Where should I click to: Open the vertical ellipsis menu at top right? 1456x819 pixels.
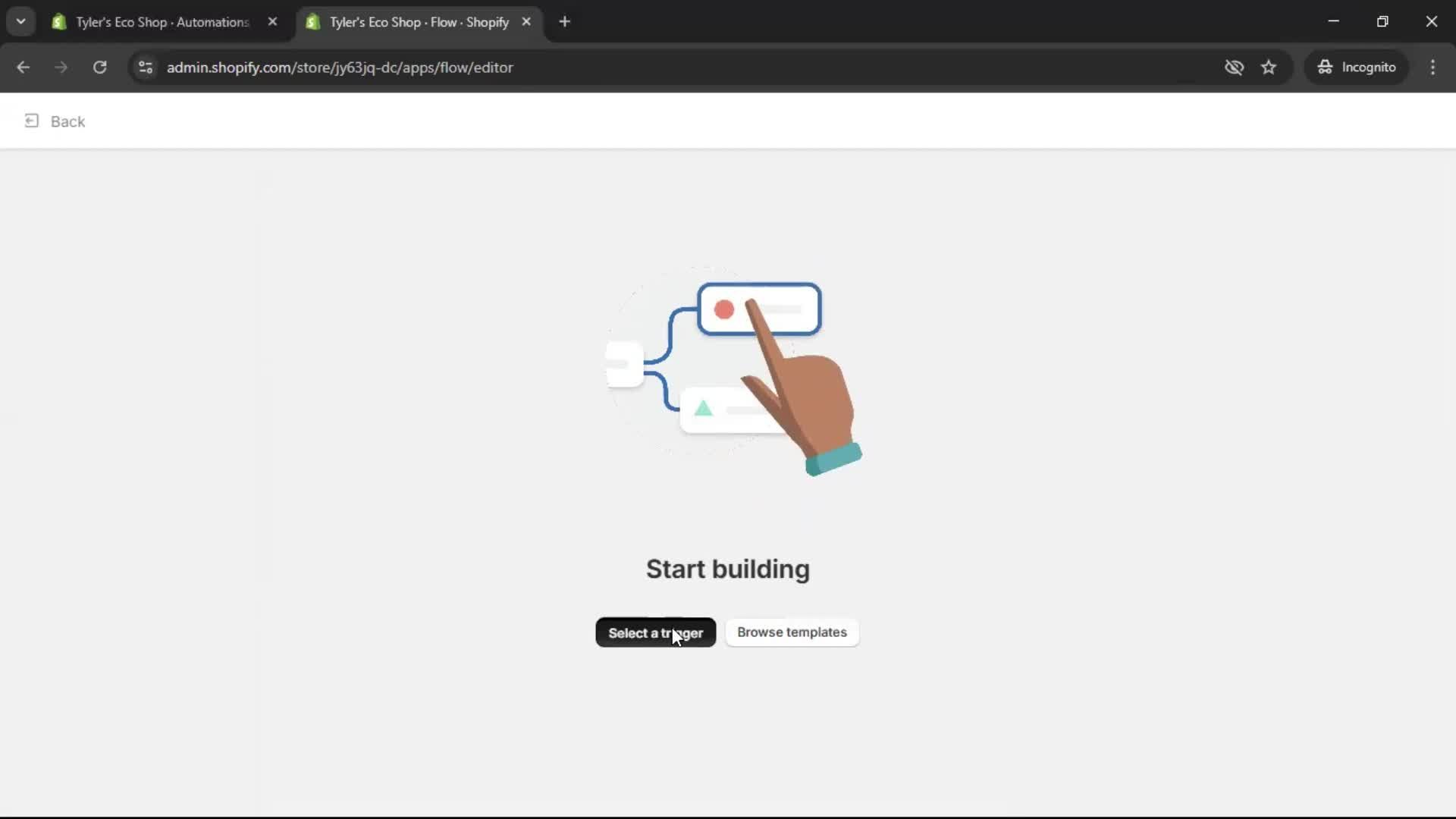pyautogui.click(x=1433, y=67)
